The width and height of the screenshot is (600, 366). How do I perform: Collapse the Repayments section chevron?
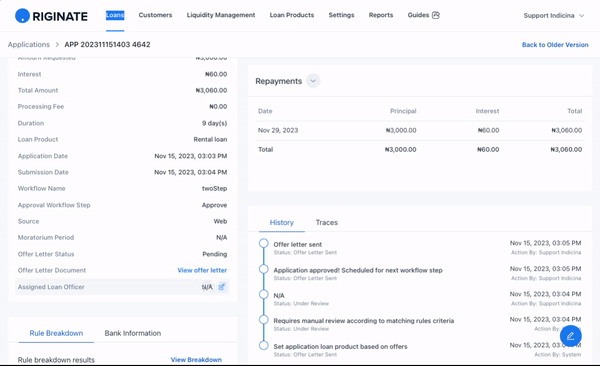pyautogui.click(x=313, y=81)
